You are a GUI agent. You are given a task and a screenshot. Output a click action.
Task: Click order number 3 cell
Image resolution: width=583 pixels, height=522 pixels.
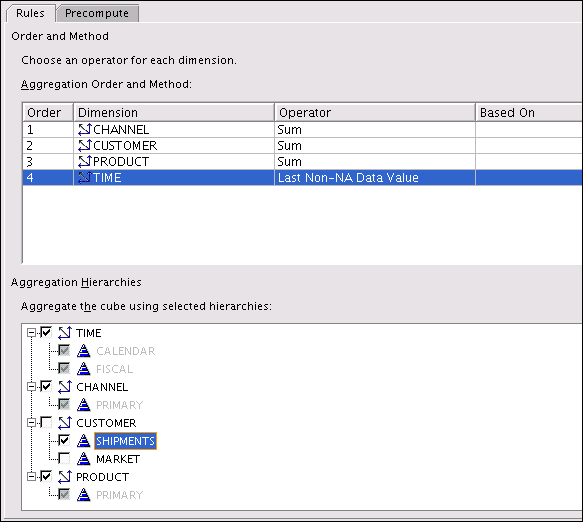click(48, 161)
